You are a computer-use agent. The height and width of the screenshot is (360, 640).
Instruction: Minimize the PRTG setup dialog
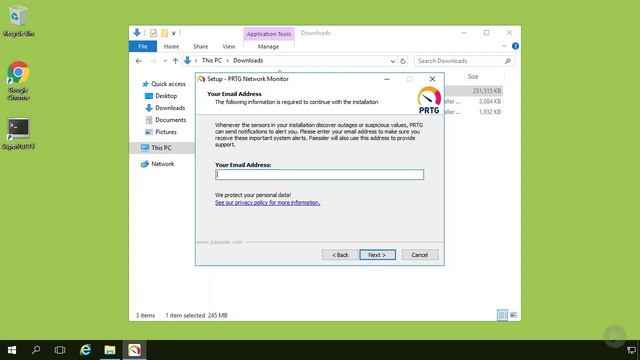(387, 79)
